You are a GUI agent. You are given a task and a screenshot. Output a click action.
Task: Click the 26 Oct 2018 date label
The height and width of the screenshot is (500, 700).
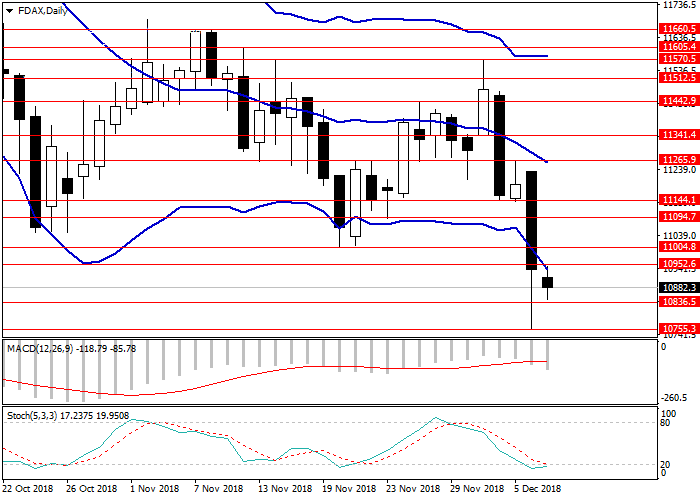pos(92,488)
